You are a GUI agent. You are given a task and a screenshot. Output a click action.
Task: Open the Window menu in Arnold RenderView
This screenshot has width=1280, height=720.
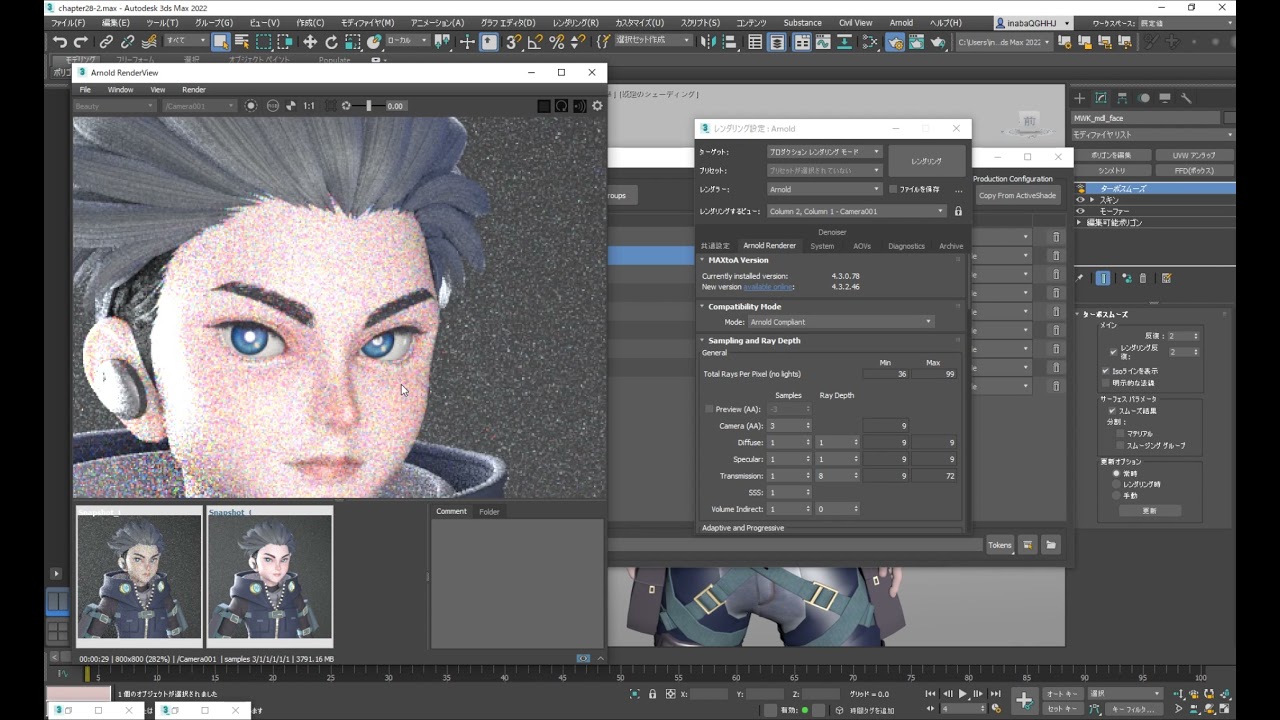coord(120,90)
